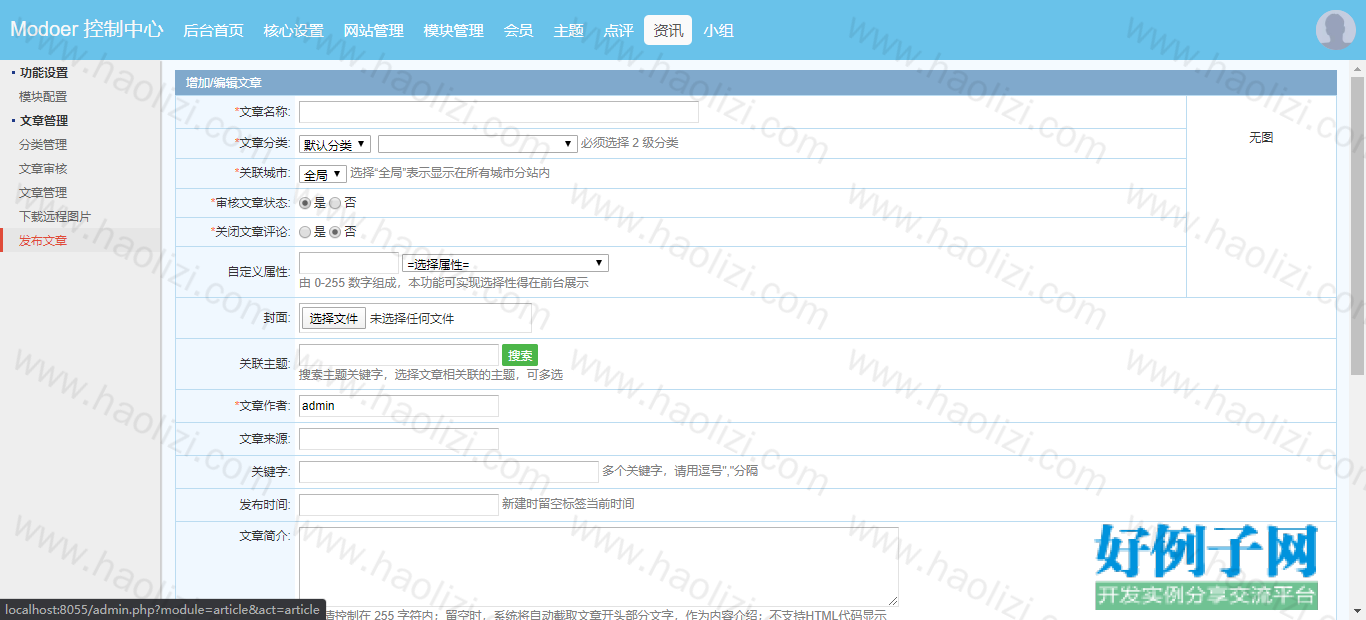Click the 选择文件 cover upload button
This screenshot has width=1366, height=620.
[x=333, y=319]
